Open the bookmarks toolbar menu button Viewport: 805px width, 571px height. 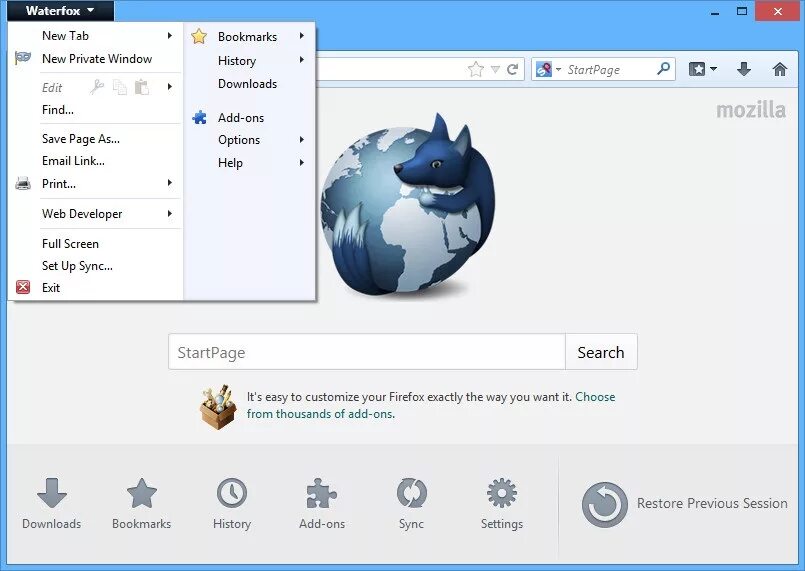click(x=703, y=69)
